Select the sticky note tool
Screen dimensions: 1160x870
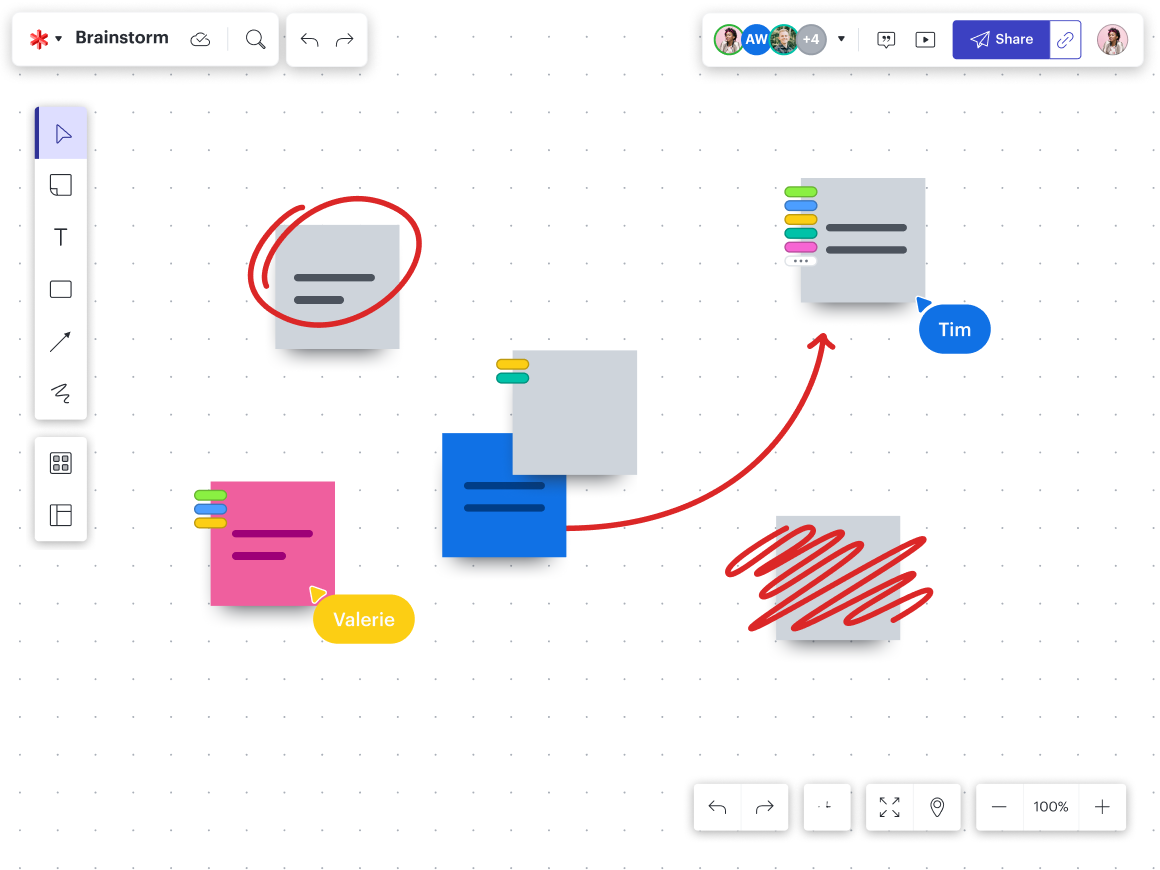(x=61, y=185)
